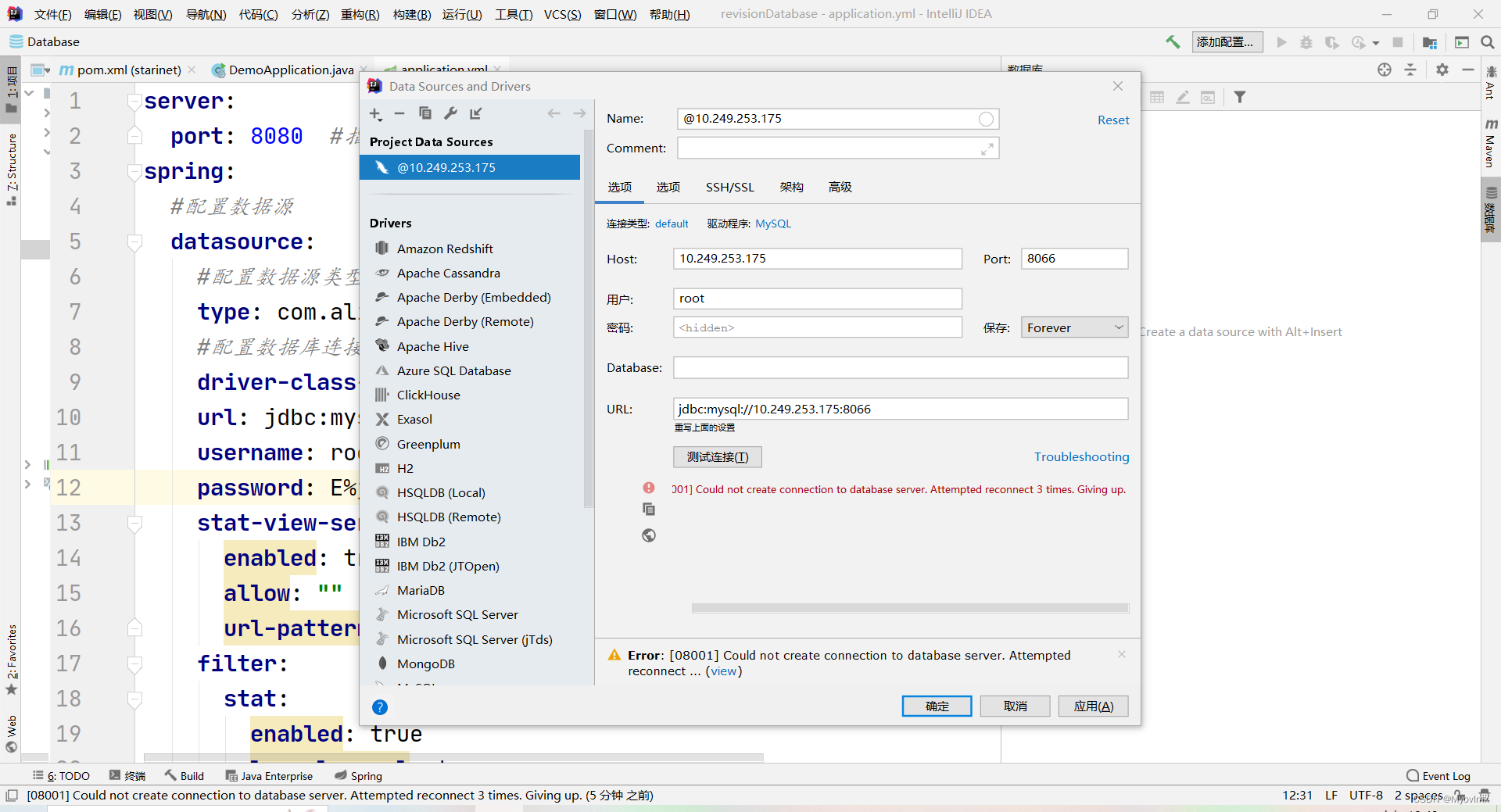Remove the selected data source with the minus icon
The image size is (1501, 812).
[x=399, y=113]
